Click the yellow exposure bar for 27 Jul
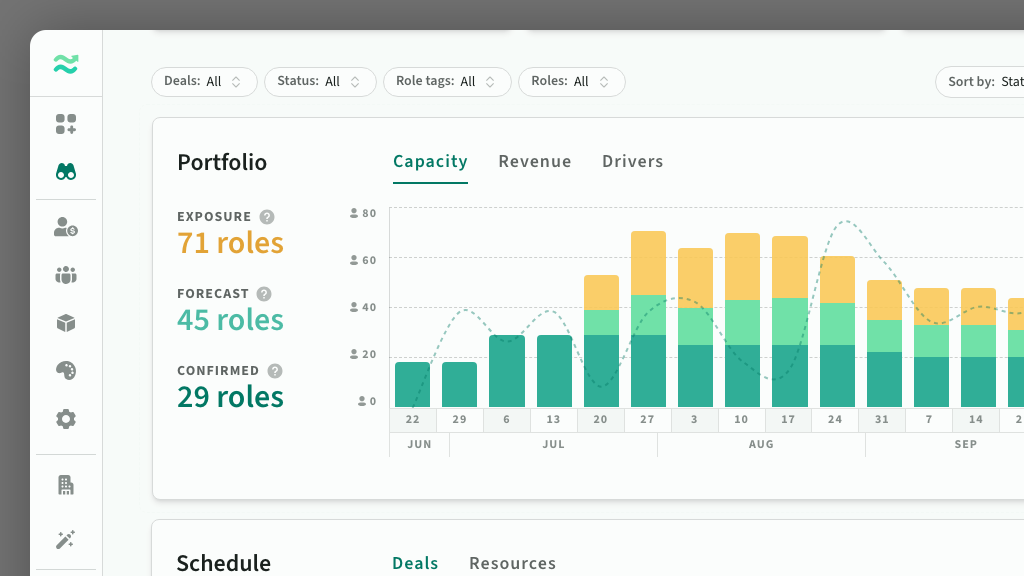The width and height of the screenshot is (1024, 576). tap(648, 263)
